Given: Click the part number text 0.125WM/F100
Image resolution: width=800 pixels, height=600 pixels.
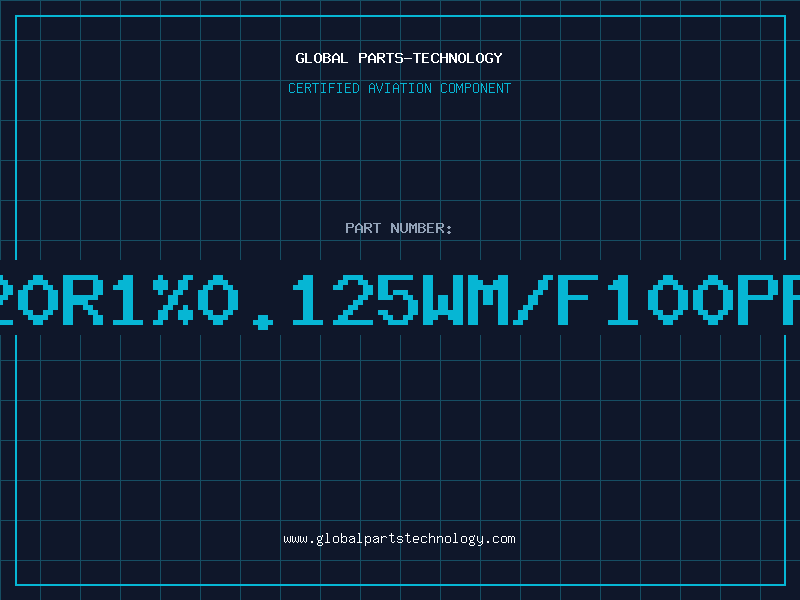Looking at the screenshot, I should click(x=463, y=301).
